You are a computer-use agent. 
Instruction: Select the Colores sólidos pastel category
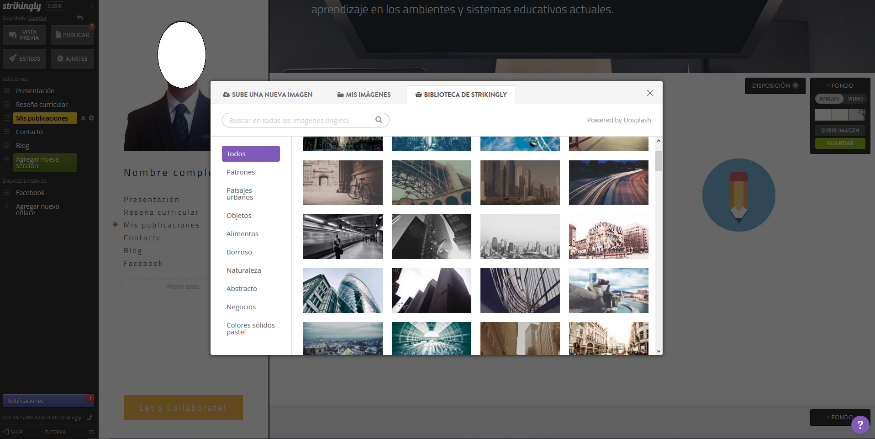point(250,328)
